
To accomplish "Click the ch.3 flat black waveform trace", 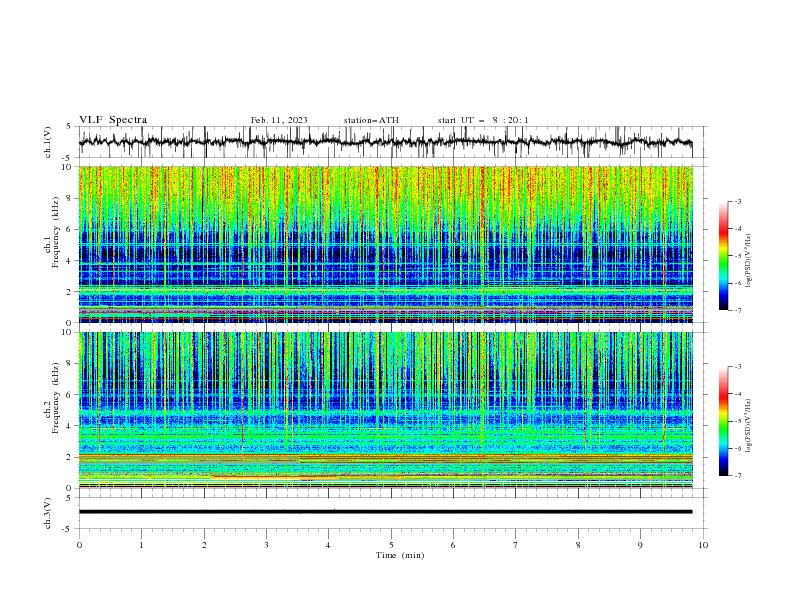I will point(385,512).
